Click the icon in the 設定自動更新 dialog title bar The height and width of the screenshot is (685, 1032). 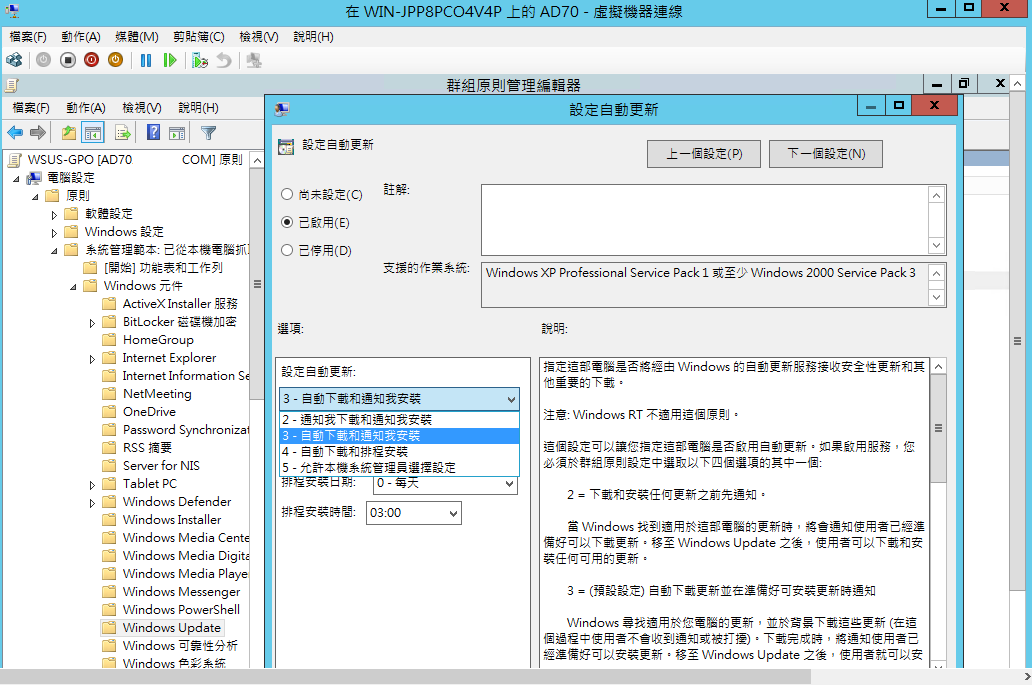[282, 109]
